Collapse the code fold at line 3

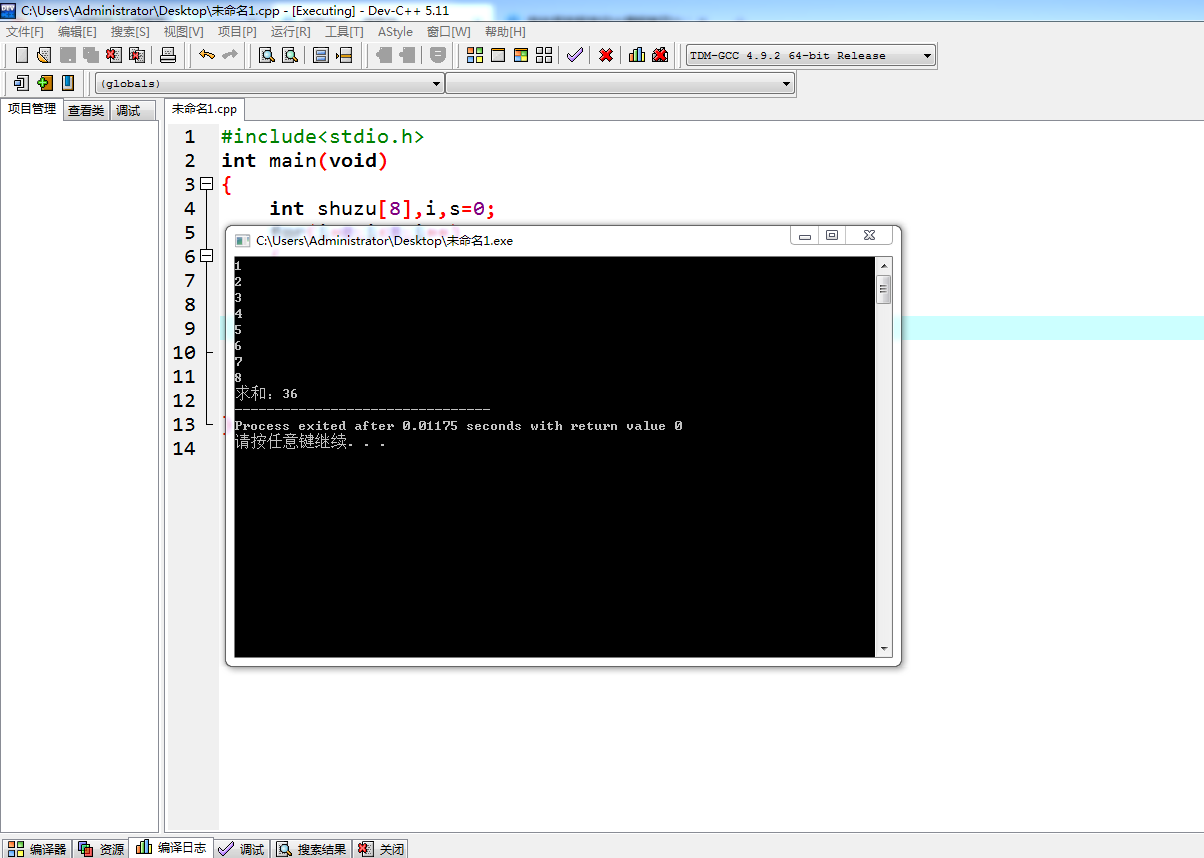(x=207, y=184)
